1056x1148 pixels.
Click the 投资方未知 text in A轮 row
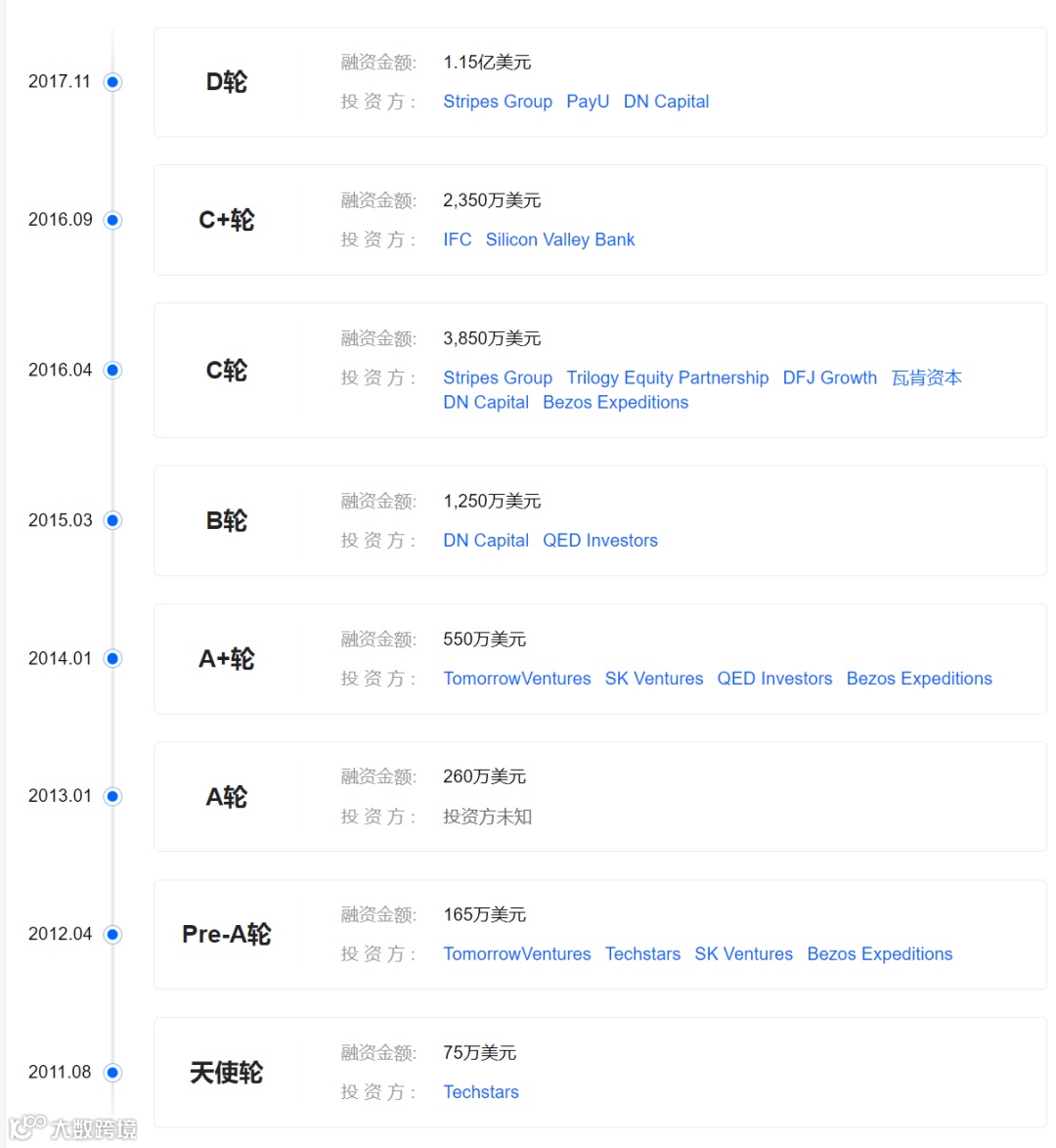click(x=487, y=817)
